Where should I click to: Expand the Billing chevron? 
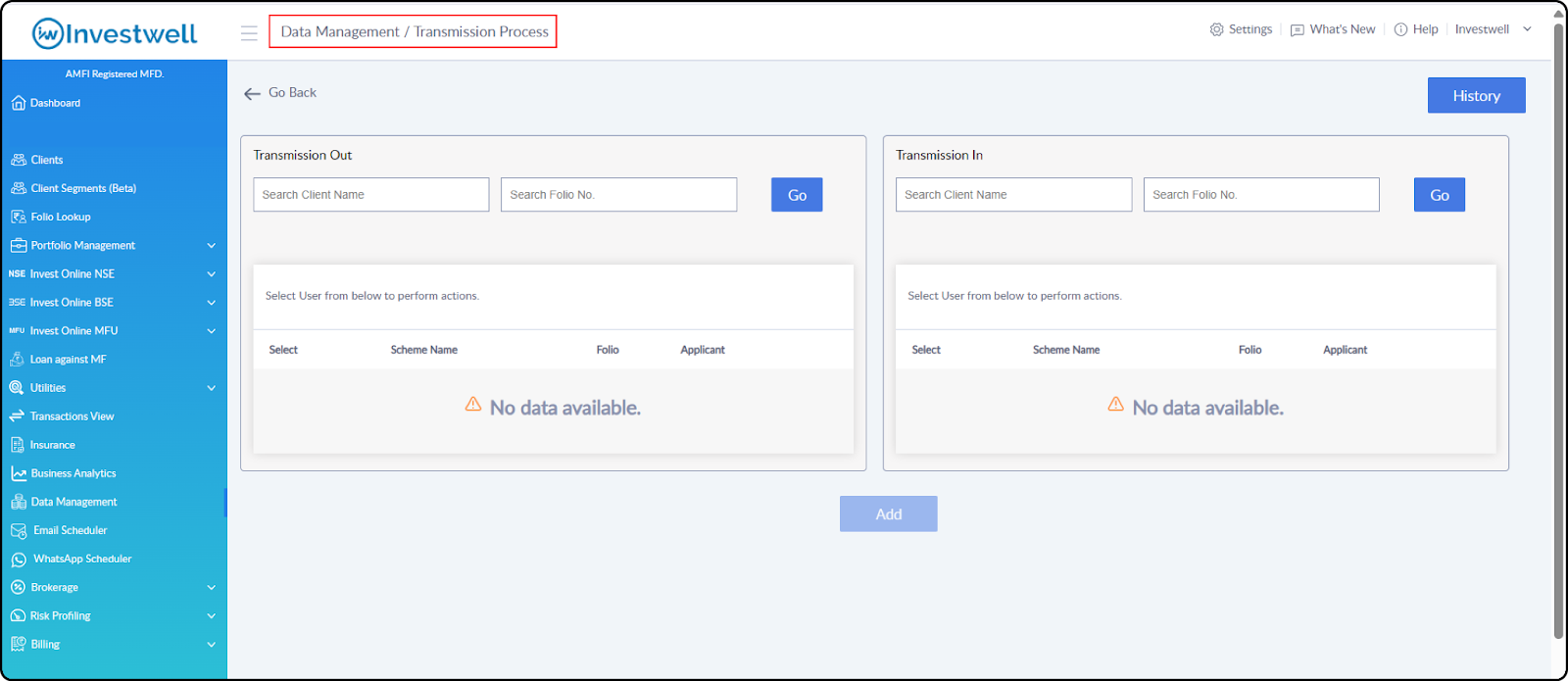211,645
